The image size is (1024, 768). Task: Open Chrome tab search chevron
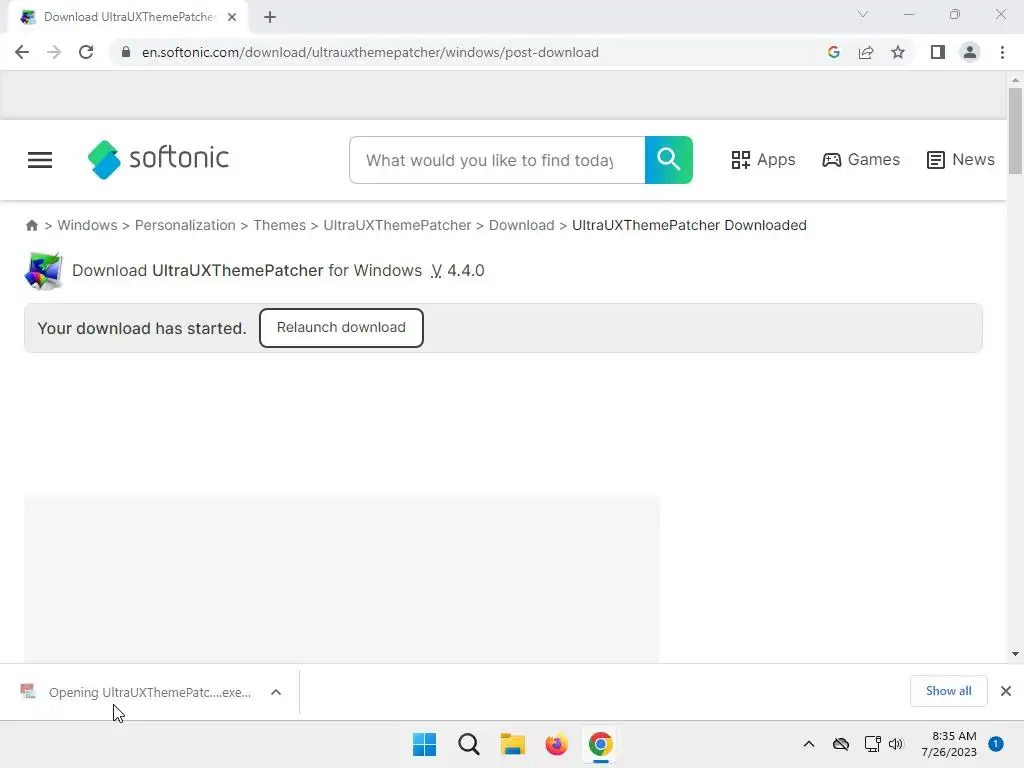pos(863,14)
